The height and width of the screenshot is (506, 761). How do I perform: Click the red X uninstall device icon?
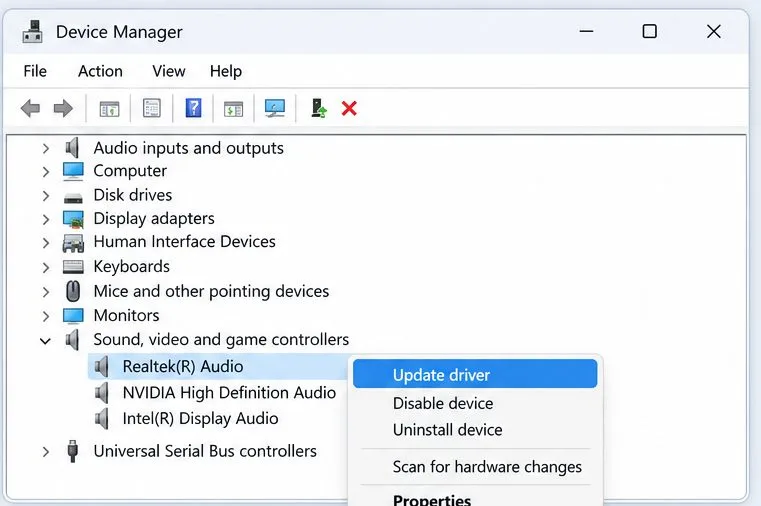349,108
